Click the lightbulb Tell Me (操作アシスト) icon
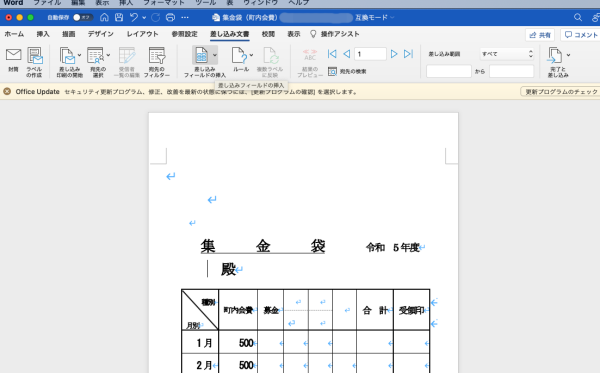 coord(313,34)
